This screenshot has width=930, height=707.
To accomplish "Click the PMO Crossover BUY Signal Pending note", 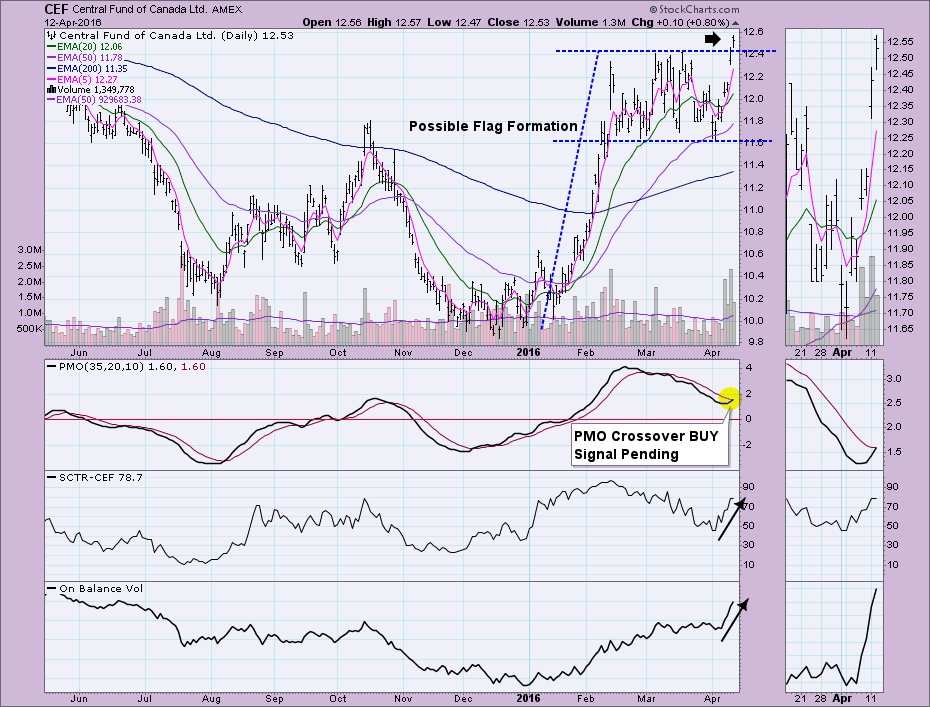I will point(649,445).
